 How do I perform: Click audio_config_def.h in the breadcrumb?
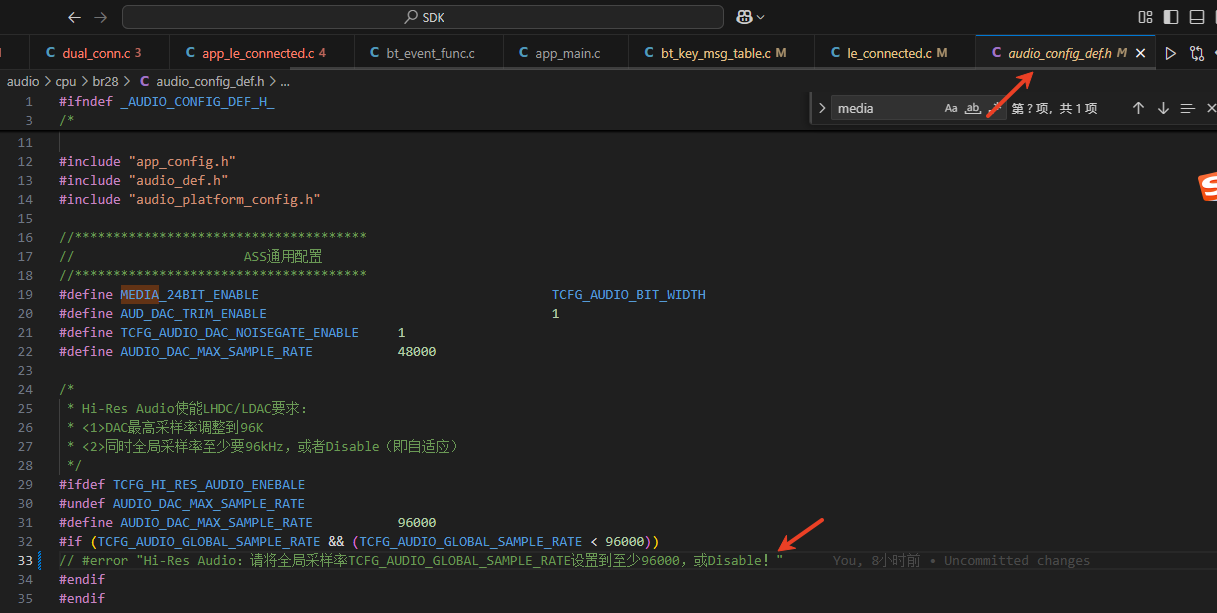210,81
